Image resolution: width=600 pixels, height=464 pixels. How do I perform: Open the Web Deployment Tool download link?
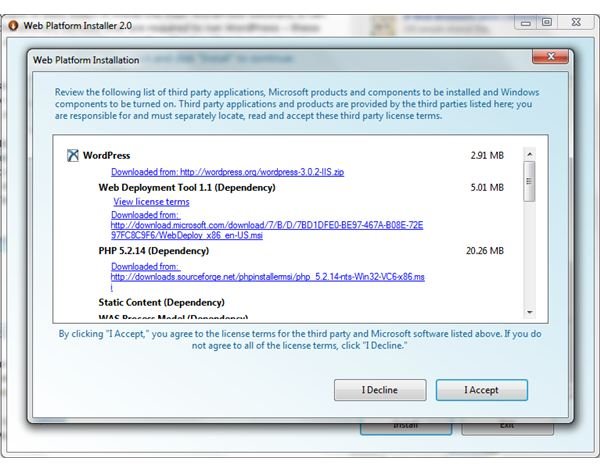tap(267, 225)
